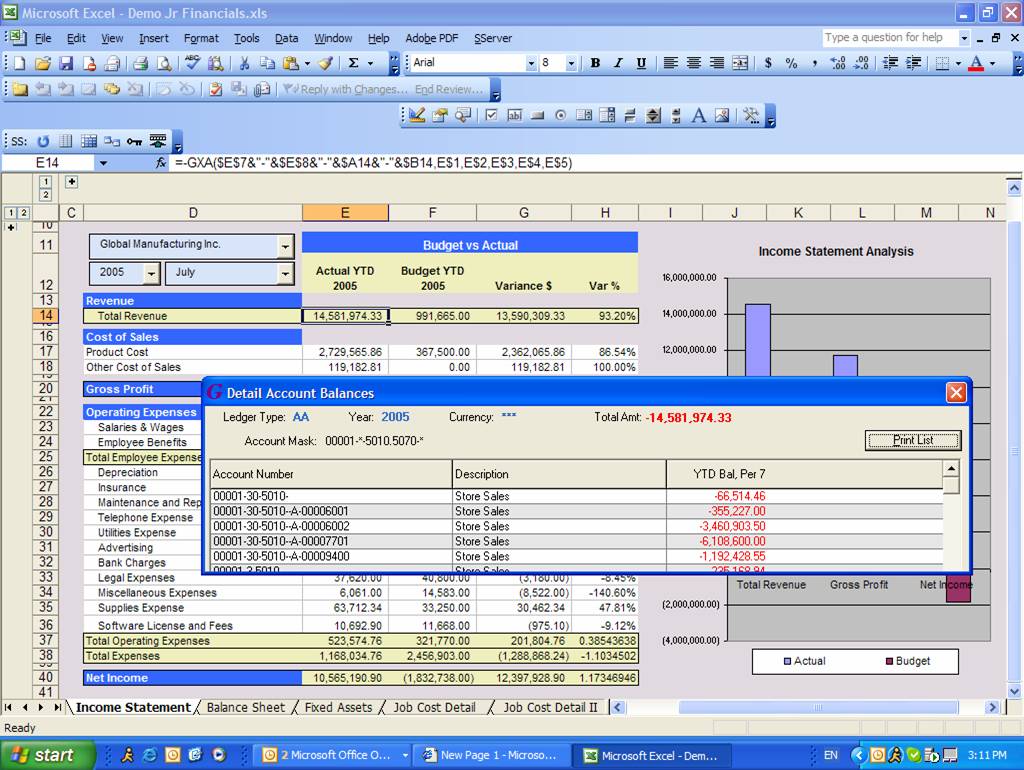
Task: Switch to the Balance Sheet tab
Action: (246, 707)
